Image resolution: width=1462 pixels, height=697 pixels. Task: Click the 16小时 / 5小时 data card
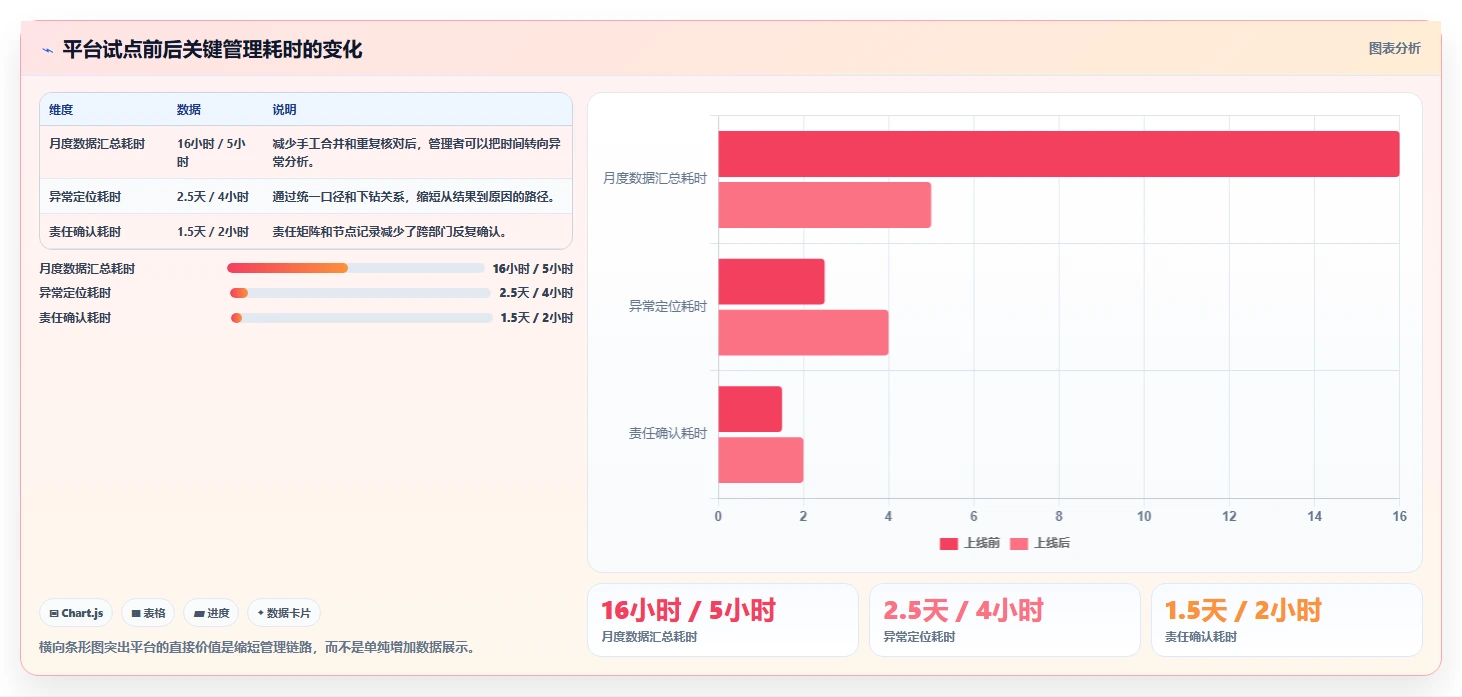(723, 620)
